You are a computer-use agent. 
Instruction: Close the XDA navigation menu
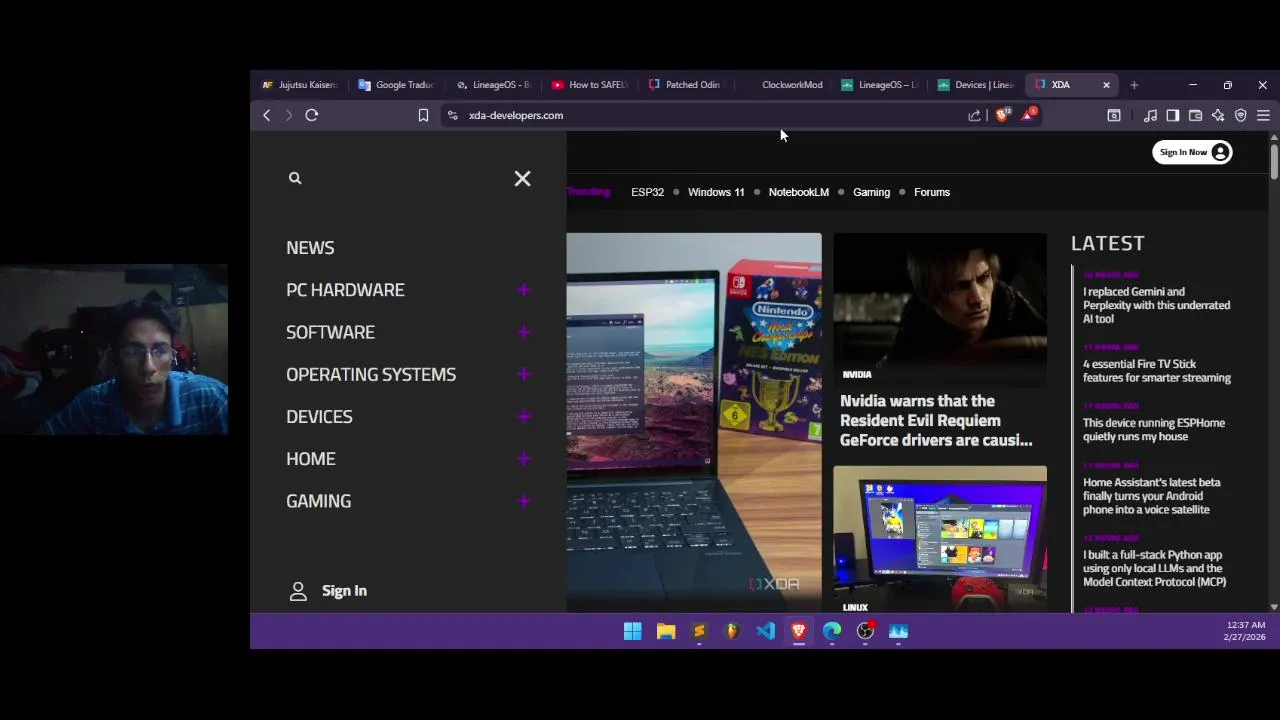(x=522, y=178)
